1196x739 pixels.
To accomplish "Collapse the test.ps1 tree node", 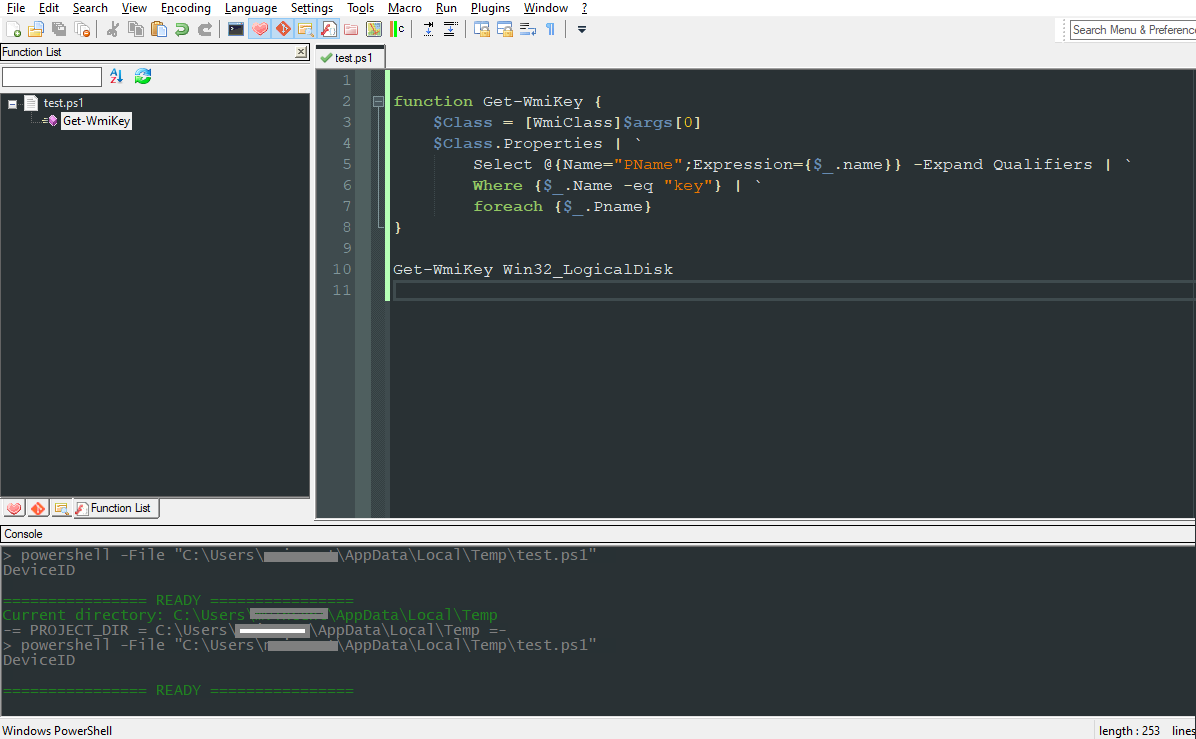I will pos(12,104).
